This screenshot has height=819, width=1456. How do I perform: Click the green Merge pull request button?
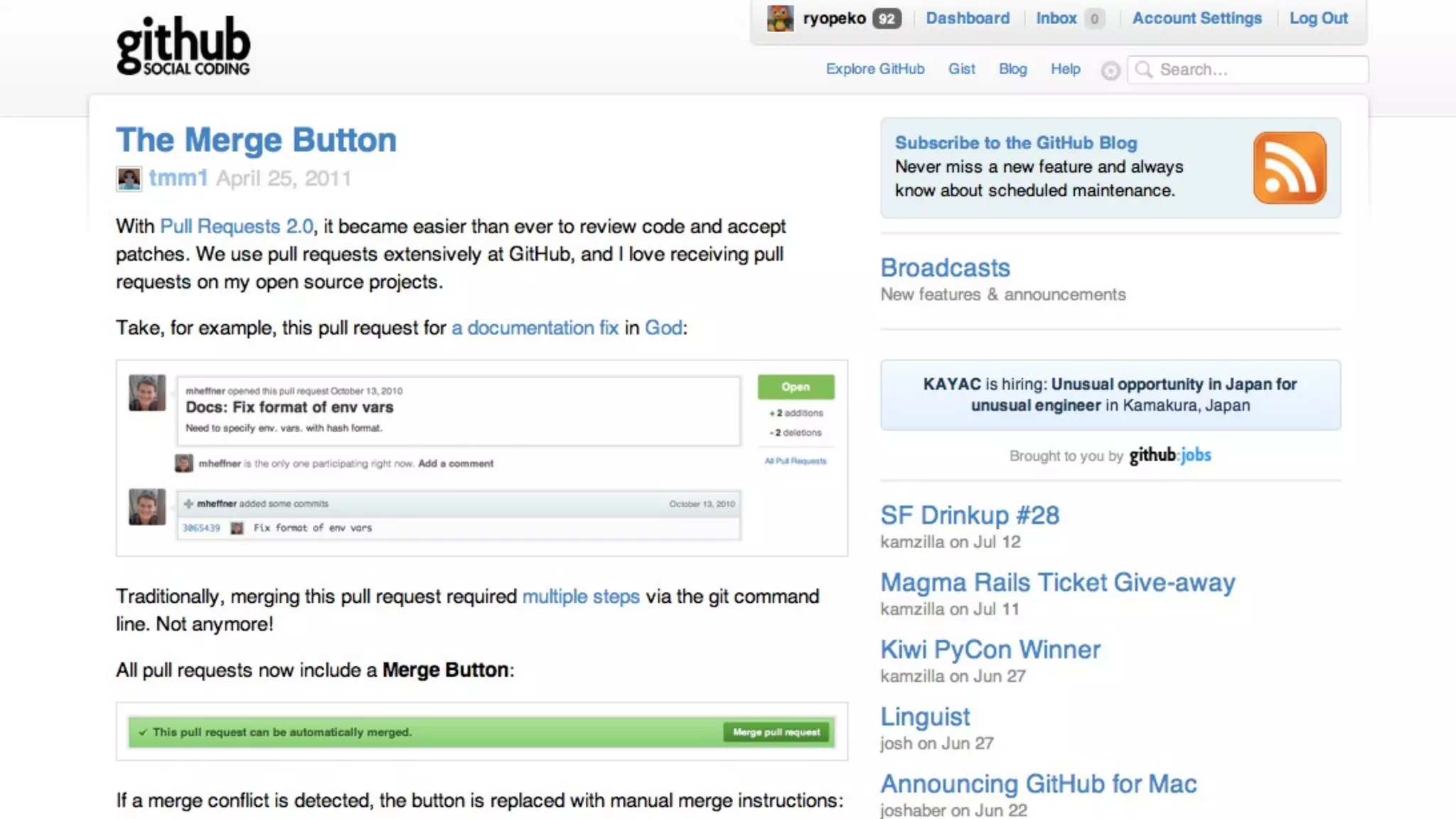point(776,732)
